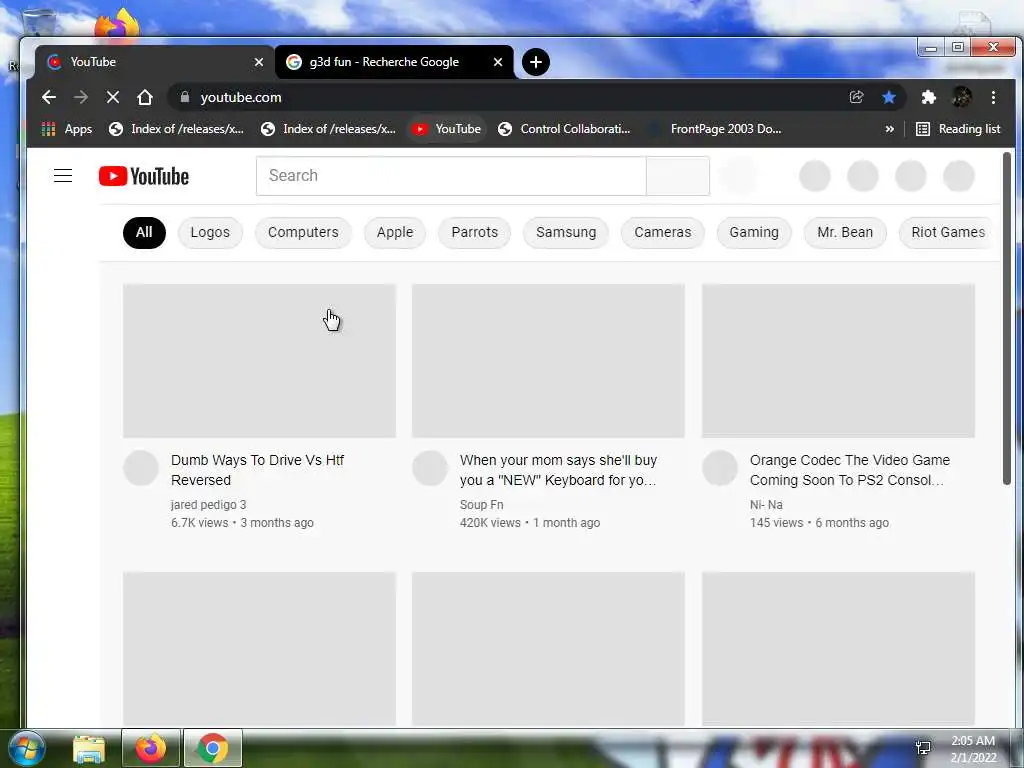Open thumbnail for "NEW" Keyboard video

(549, 360)
